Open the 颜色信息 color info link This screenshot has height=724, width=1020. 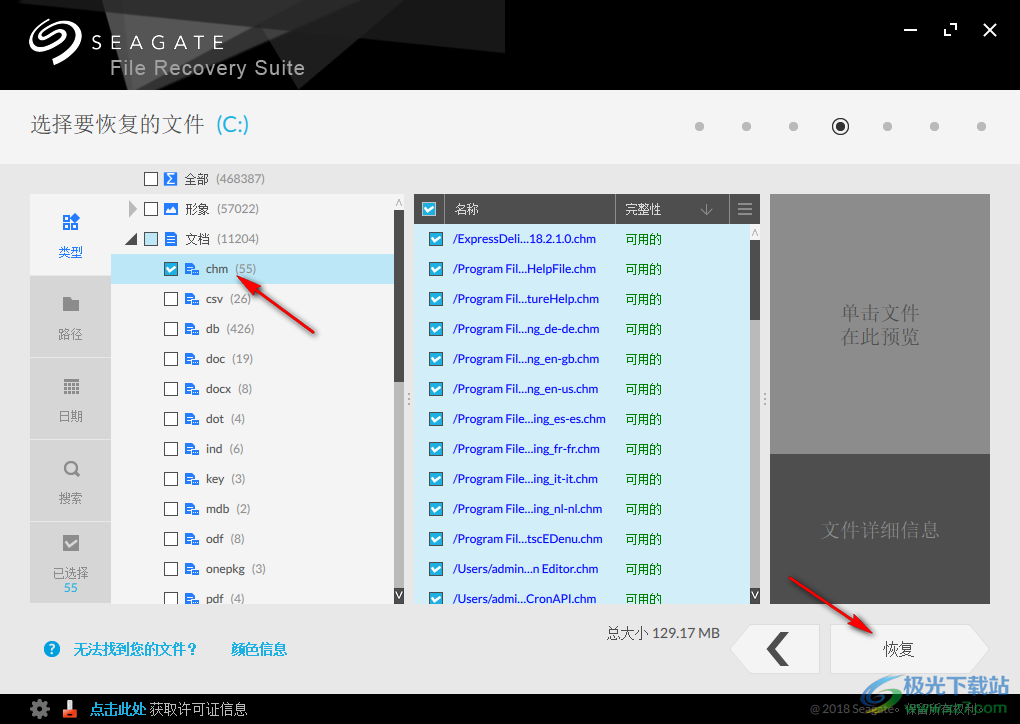(x=259, y=649)
